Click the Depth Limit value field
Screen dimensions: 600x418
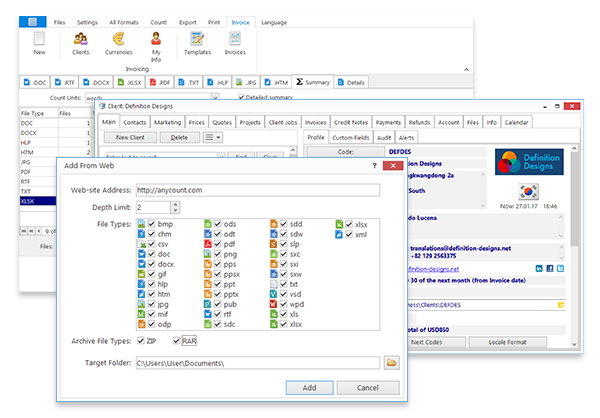tap(153, 207)
